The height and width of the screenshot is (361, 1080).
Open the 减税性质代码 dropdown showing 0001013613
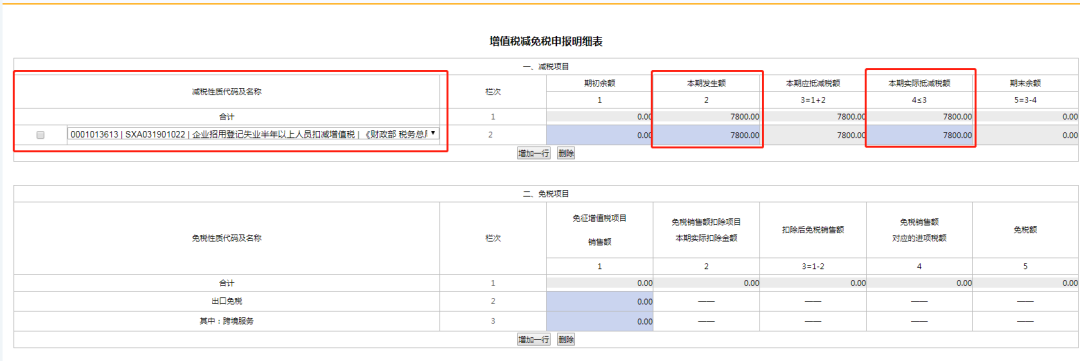coord(253,134)
